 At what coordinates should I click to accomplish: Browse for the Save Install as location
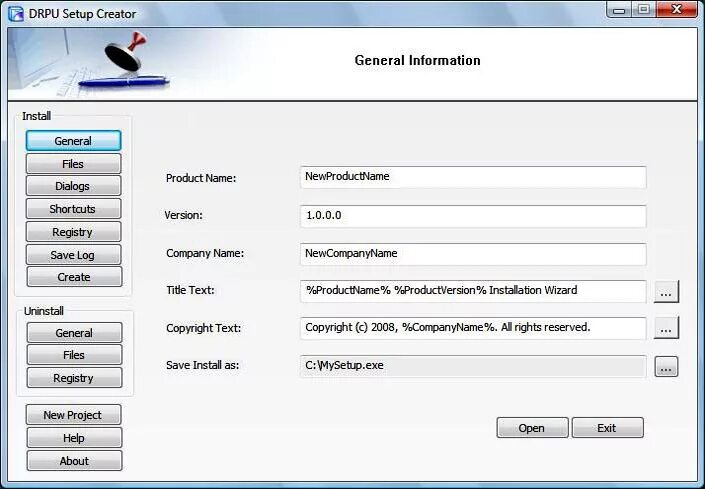(x=666, y=366)
